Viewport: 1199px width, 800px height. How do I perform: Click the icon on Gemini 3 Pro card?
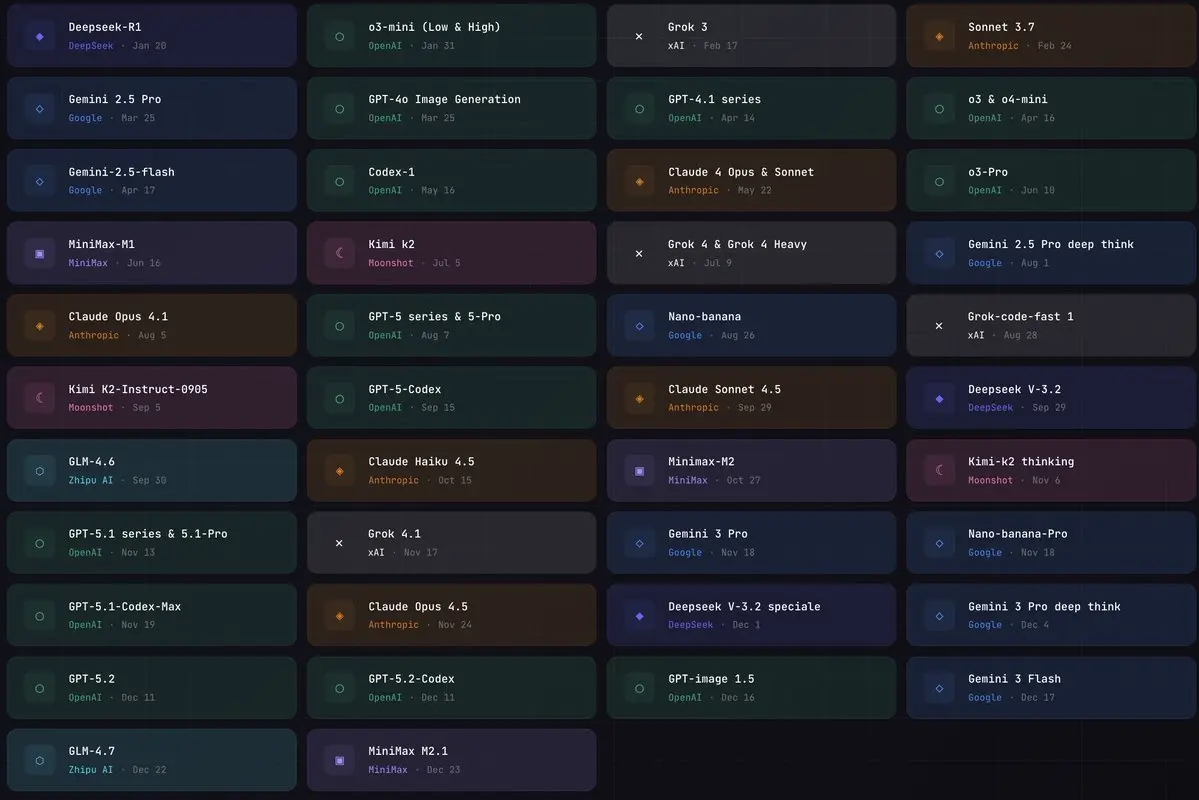[x=639, y=543]
